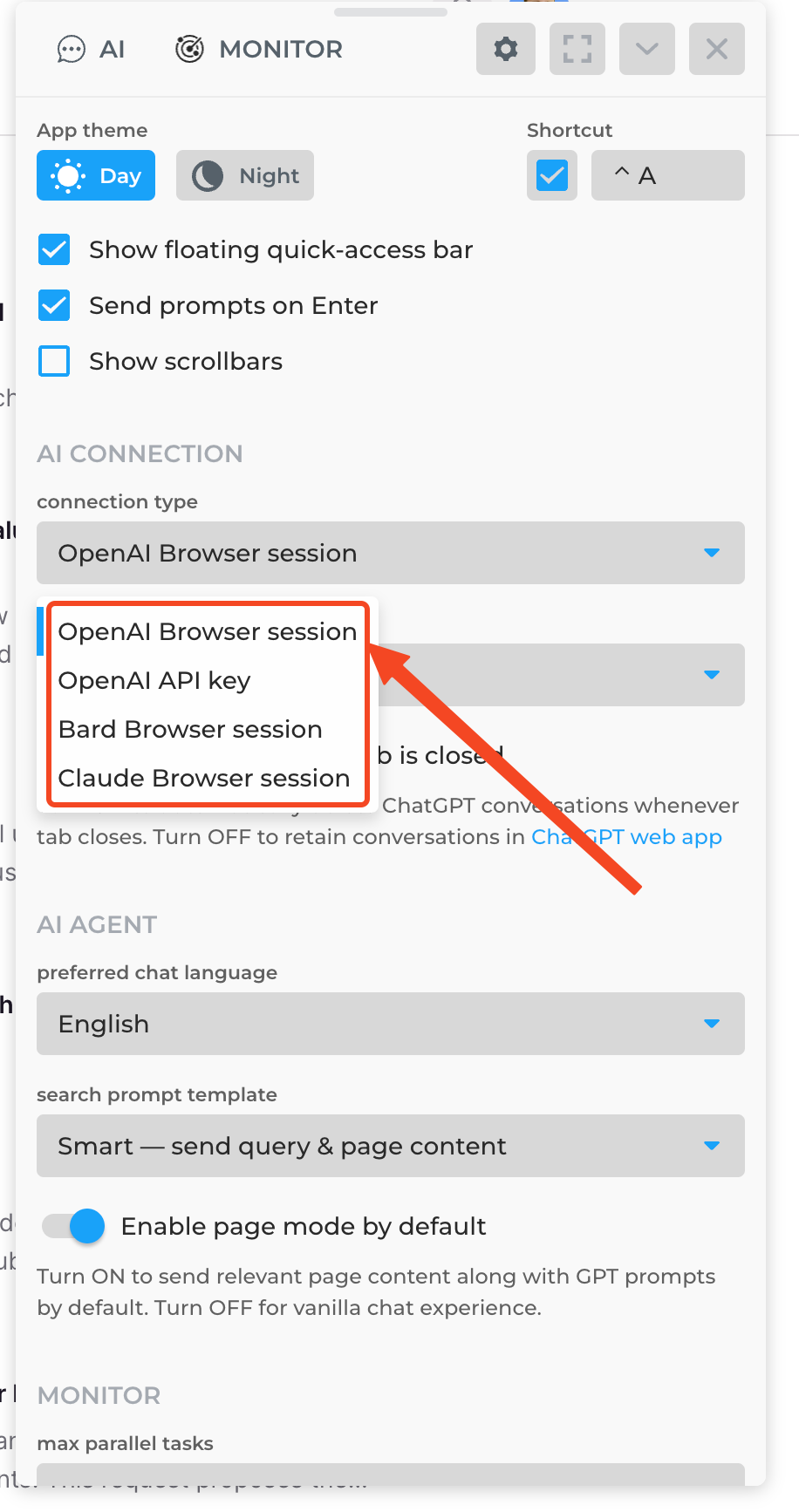Select OpenAI API key option
This screenshot has width=799, height=1512.
(x=154, y=680)
